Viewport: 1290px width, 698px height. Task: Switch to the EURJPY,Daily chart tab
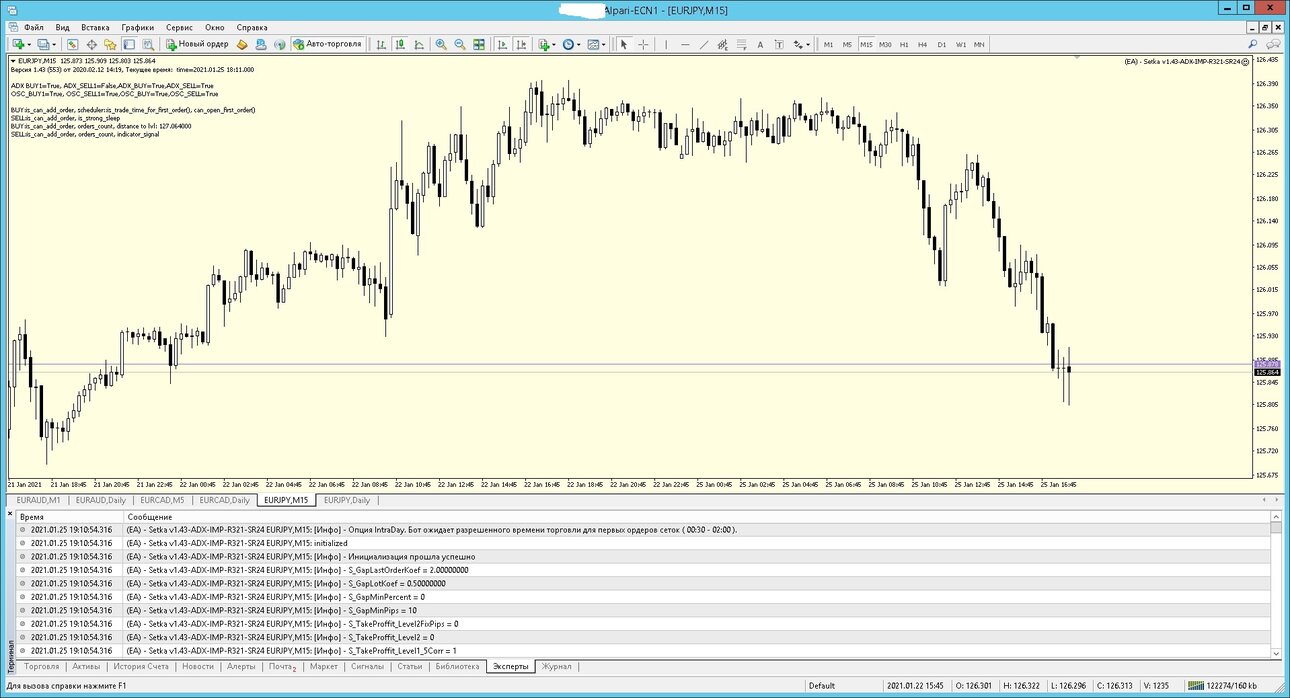346,500
